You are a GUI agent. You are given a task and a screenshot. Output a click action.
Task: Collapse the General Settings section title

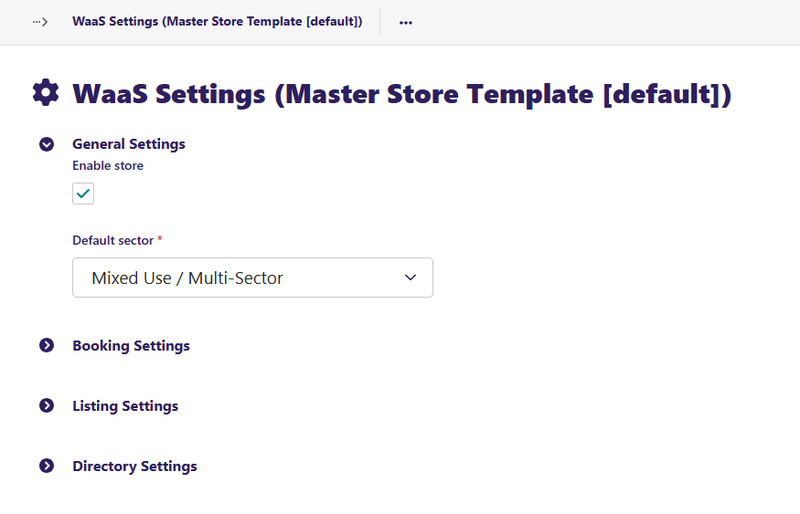point(128,144)
